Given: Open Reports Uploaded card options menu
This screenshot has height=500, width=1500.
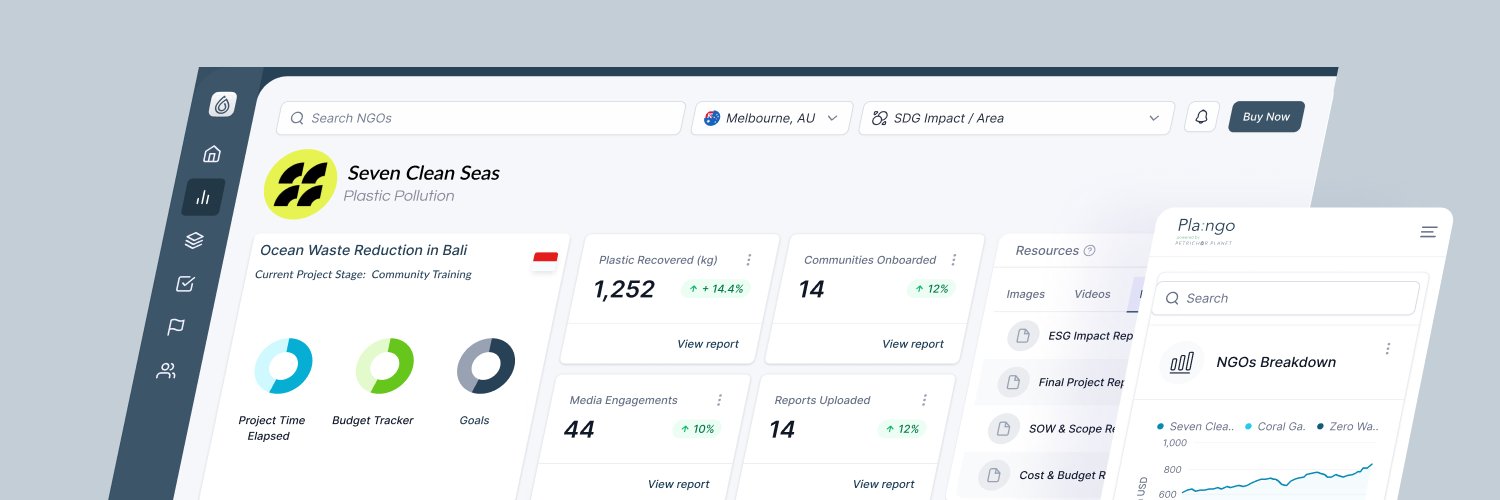Looking at the screenshot, I should pyautogui.click(x=923, y=400).
